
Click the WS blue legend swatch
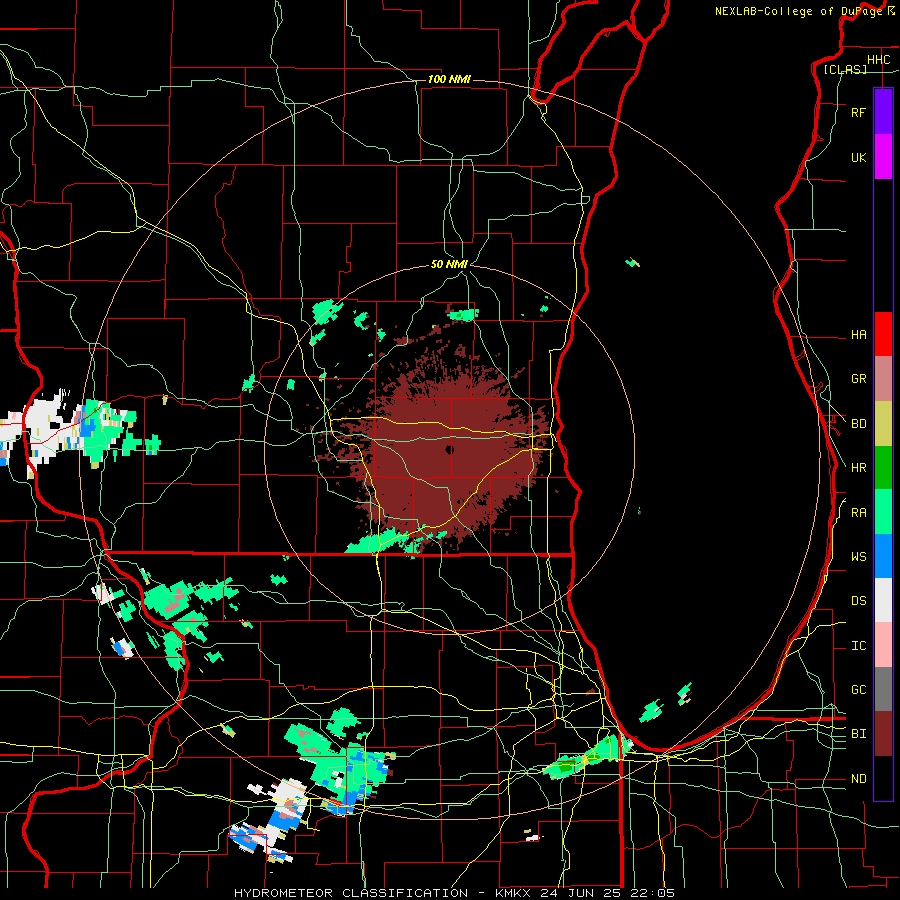(x=883, y=556)
